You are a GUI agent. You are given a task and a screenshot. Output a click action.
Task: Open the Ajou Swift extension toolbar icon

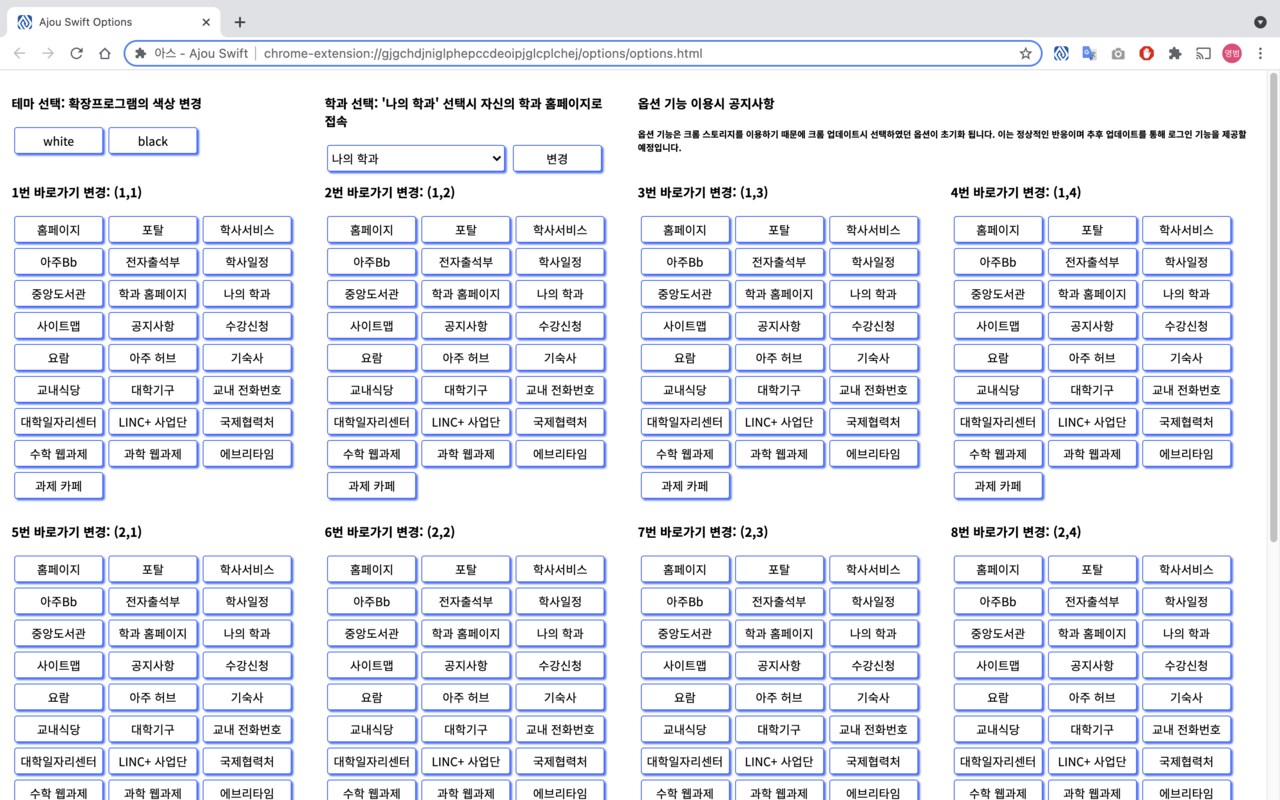tap(1061, 53)
